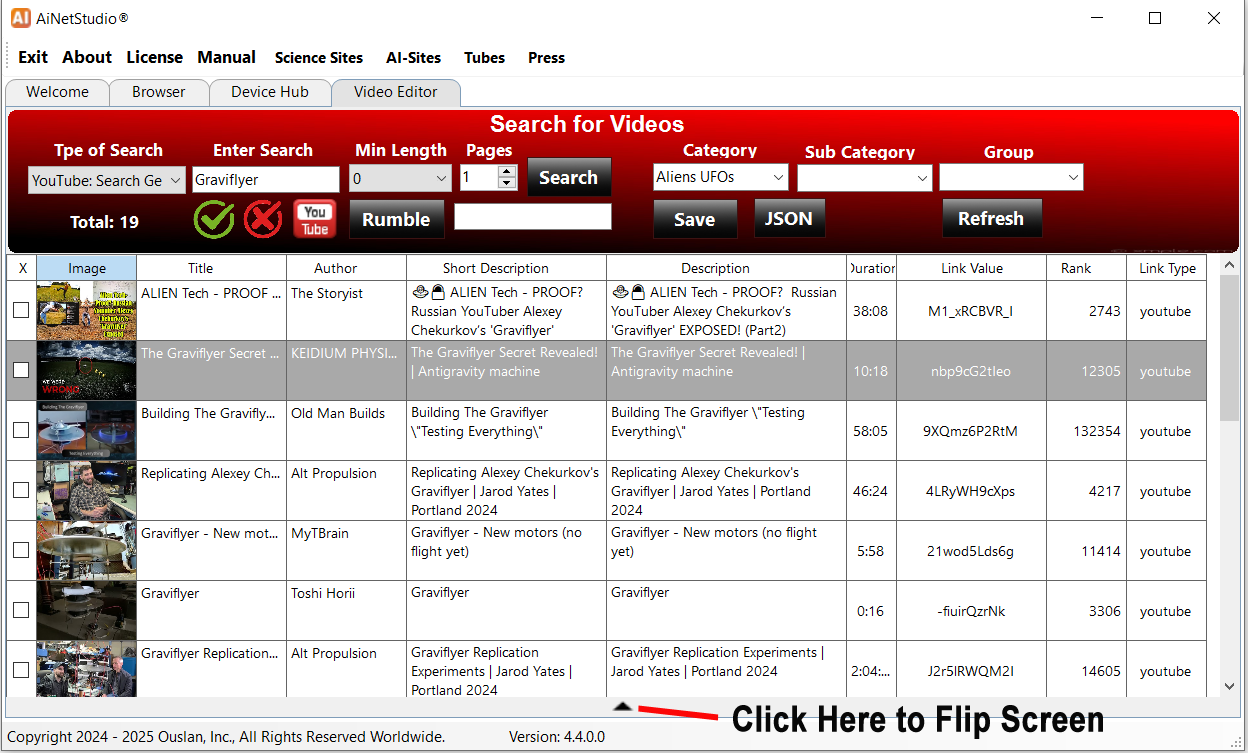Viewport: 1248px width, 753px height.
Task: Open the Min Length dropdown
Action: point(401,179)
